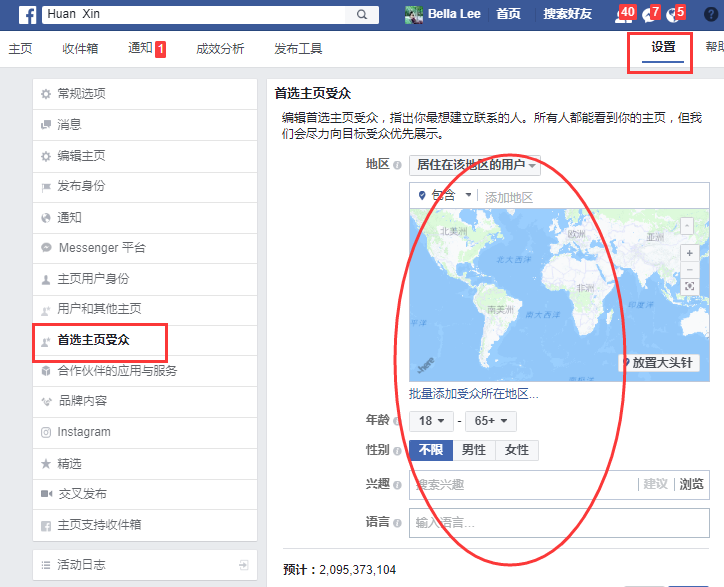
Task: Select 男性 gender option
Action: click(474, 450)
